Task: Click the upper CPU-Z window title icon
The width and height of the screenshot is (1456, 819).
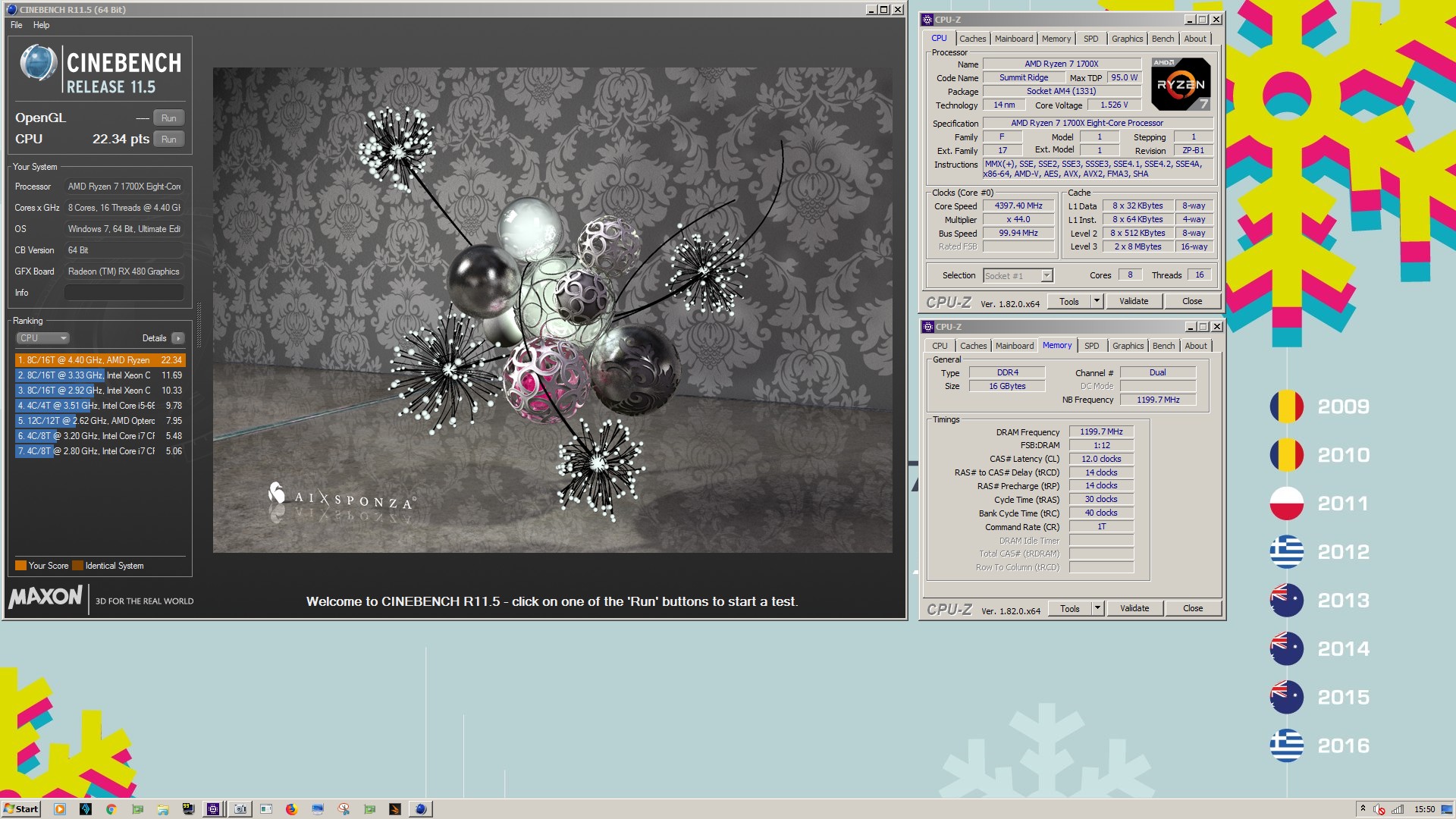Action: tap(927, 20)
